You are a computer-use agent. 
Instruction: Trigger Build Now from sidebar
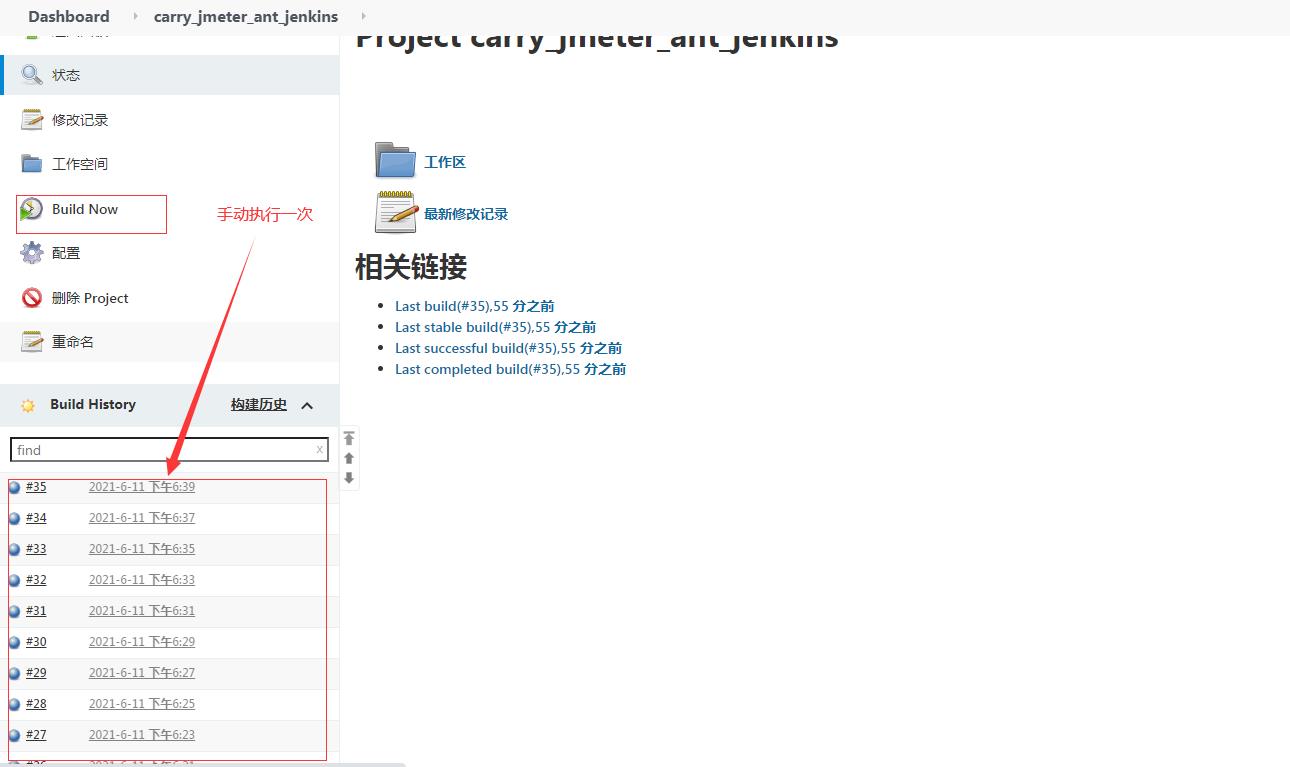(85, 209)
